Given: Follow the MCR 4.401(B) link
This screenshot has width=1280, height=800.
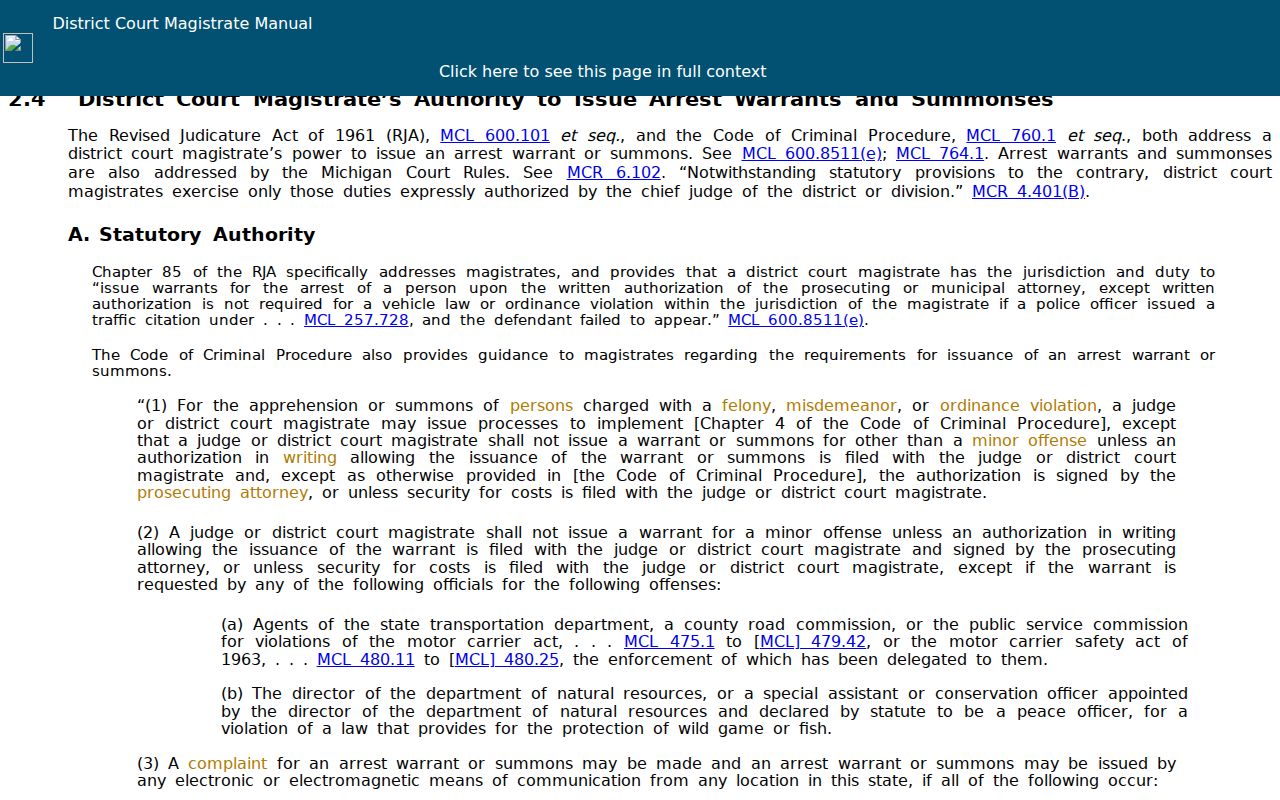Looking at the screenshot, I should tap(1028, 192).
